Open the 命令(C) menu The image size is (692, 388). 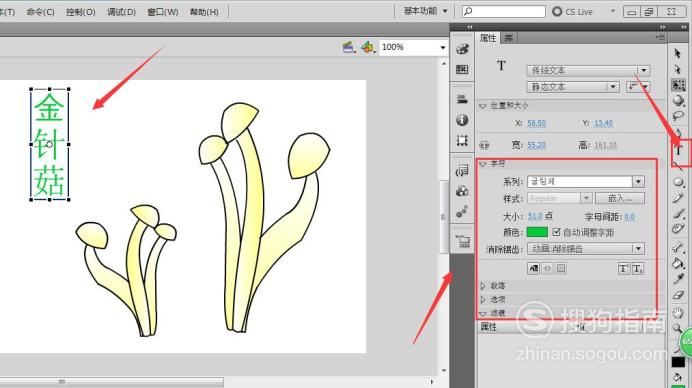[x=40, y=12]
